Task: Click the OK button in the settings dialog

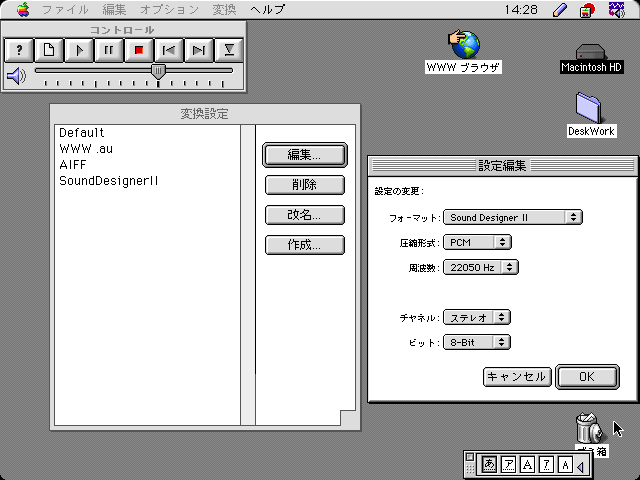Action: pos(586,377)
